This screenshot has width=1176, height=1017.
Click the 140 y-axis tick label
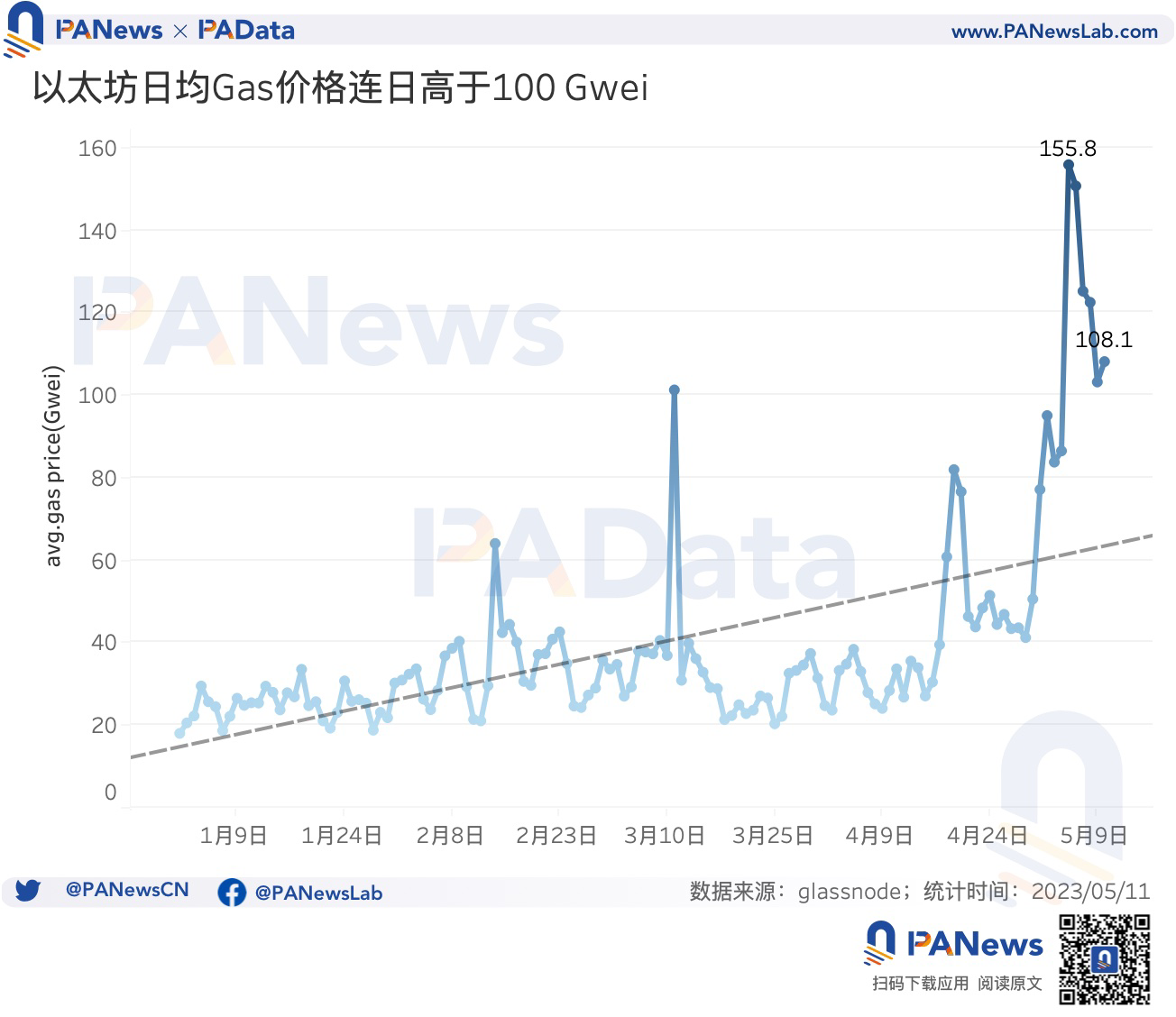click(97, 232)
